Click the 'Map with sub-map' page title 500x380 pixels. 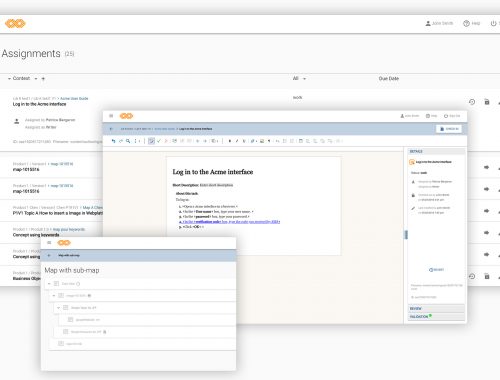click(x=72, y=270)
